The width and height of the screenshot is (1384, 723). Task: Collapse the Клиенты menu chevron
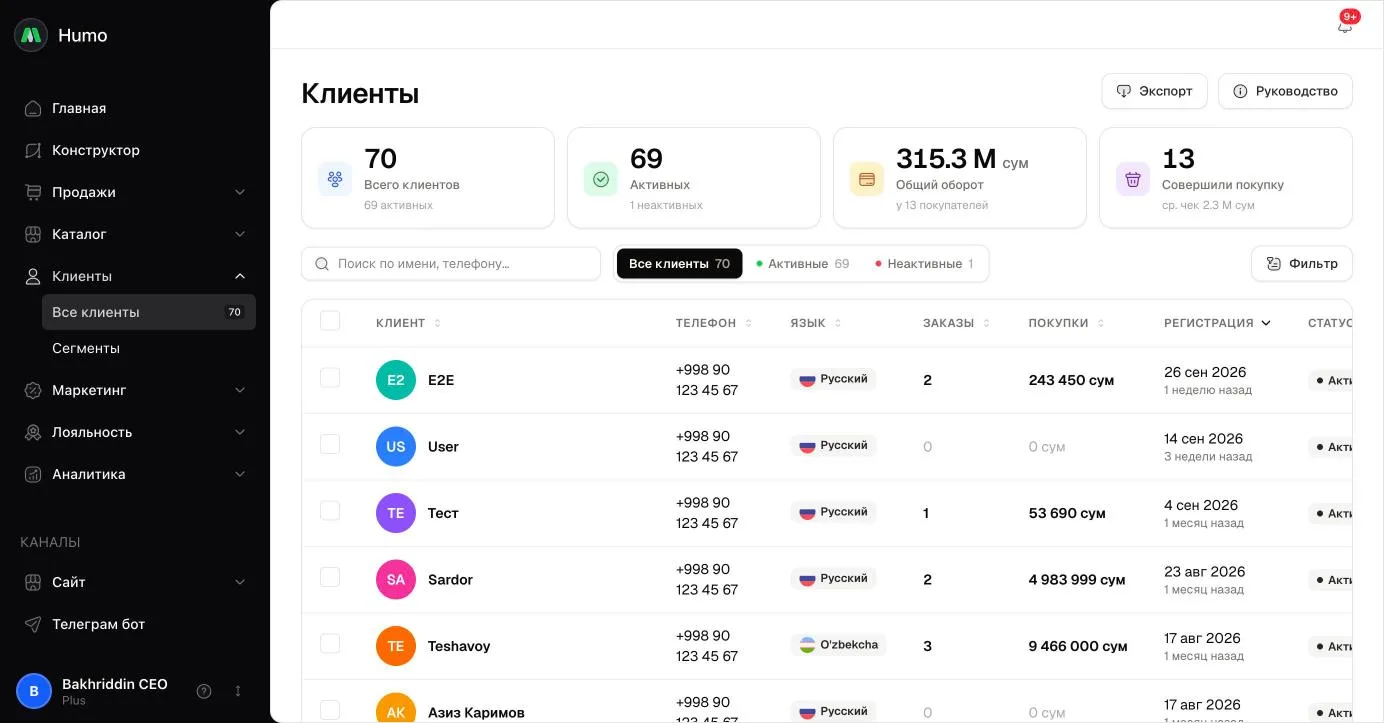click(x=240, y=276)
